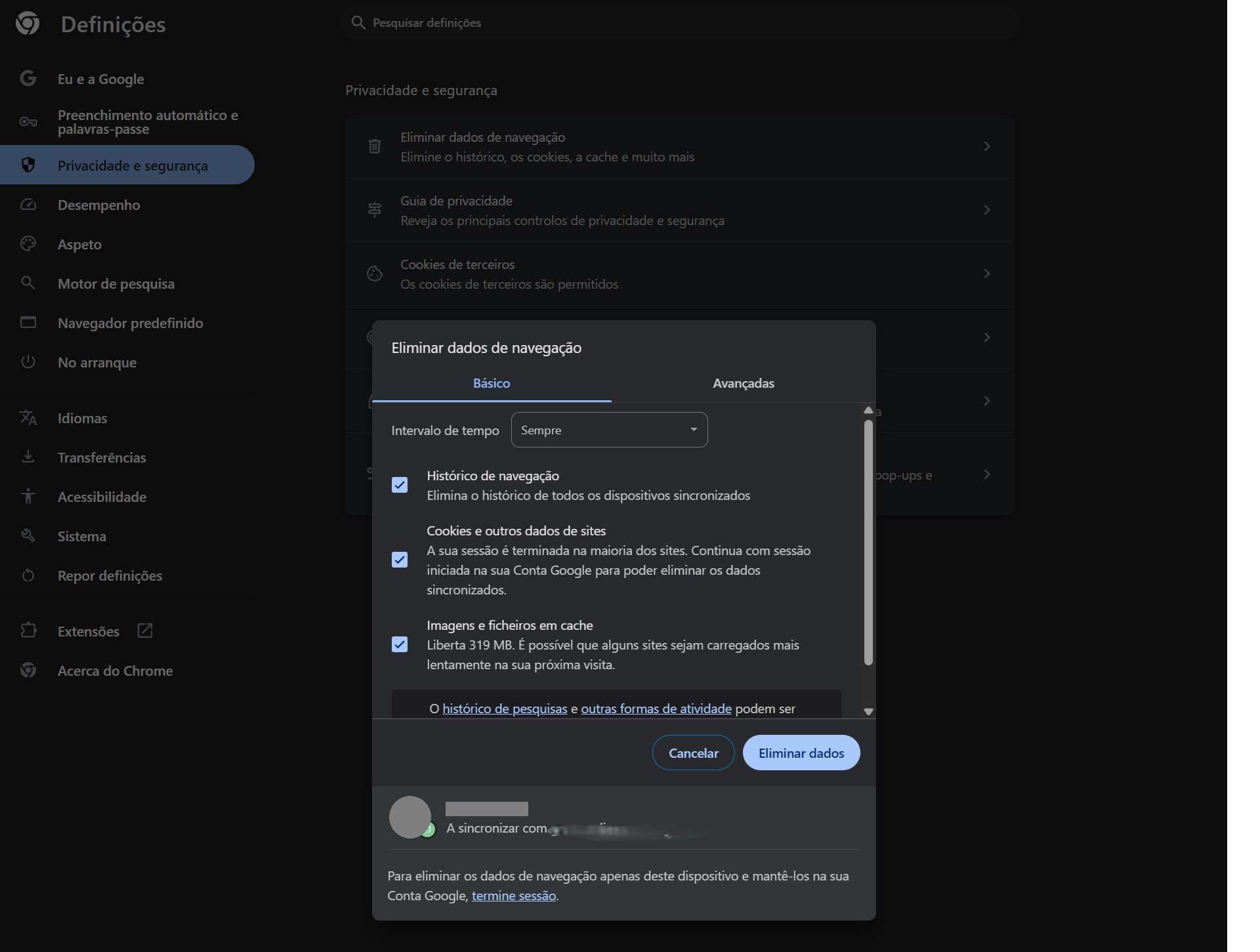Screen dimensions: 1260x952
Task: Uncheck Cookies e outros dados de sites
Action: [400, 560]
